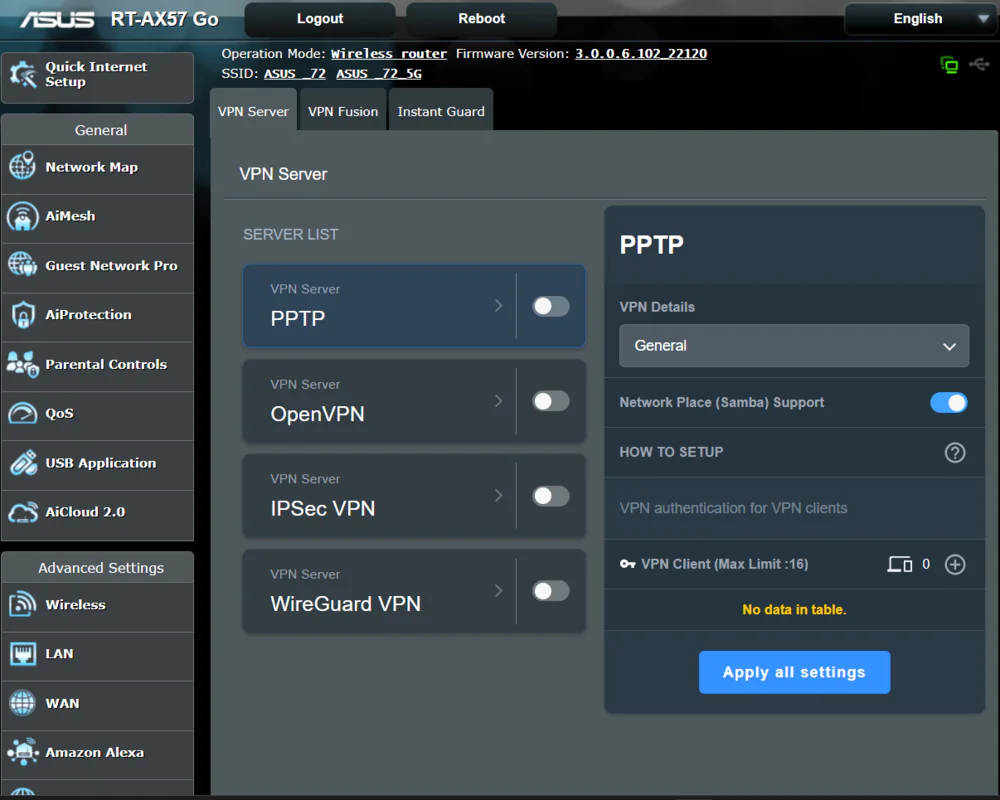Click the QoS gauge icon
The height and width of the screenshot is (800, 1000).
coord(22,413)
